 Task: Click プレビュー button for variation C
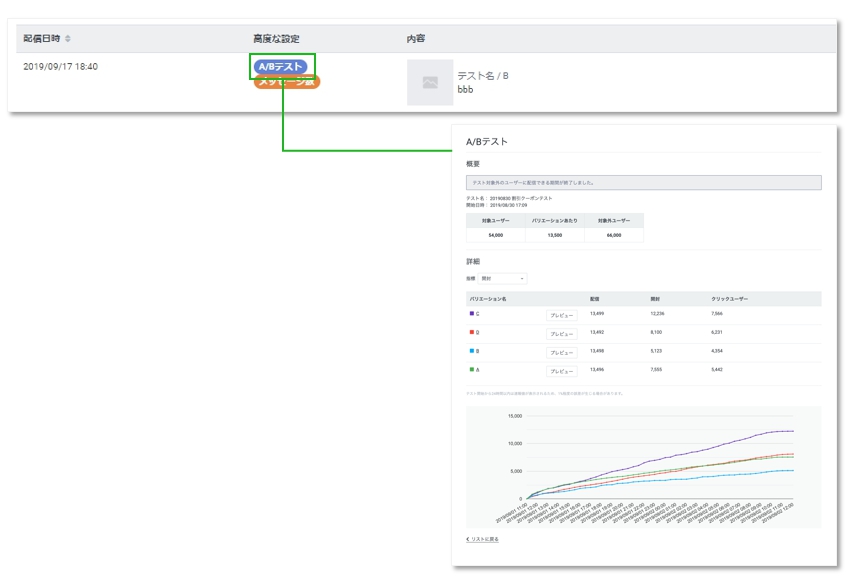click(x=561, y=315)
